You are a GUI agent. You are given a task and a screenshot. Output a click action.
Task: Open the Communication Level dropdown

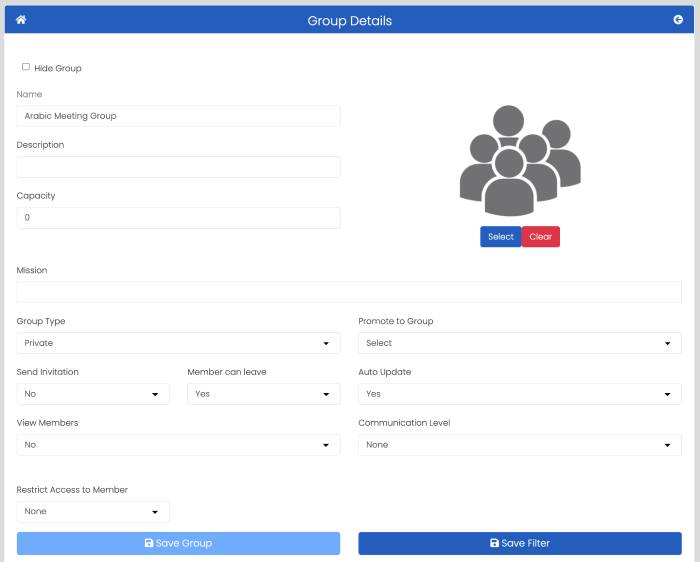[x=520, y=445]
